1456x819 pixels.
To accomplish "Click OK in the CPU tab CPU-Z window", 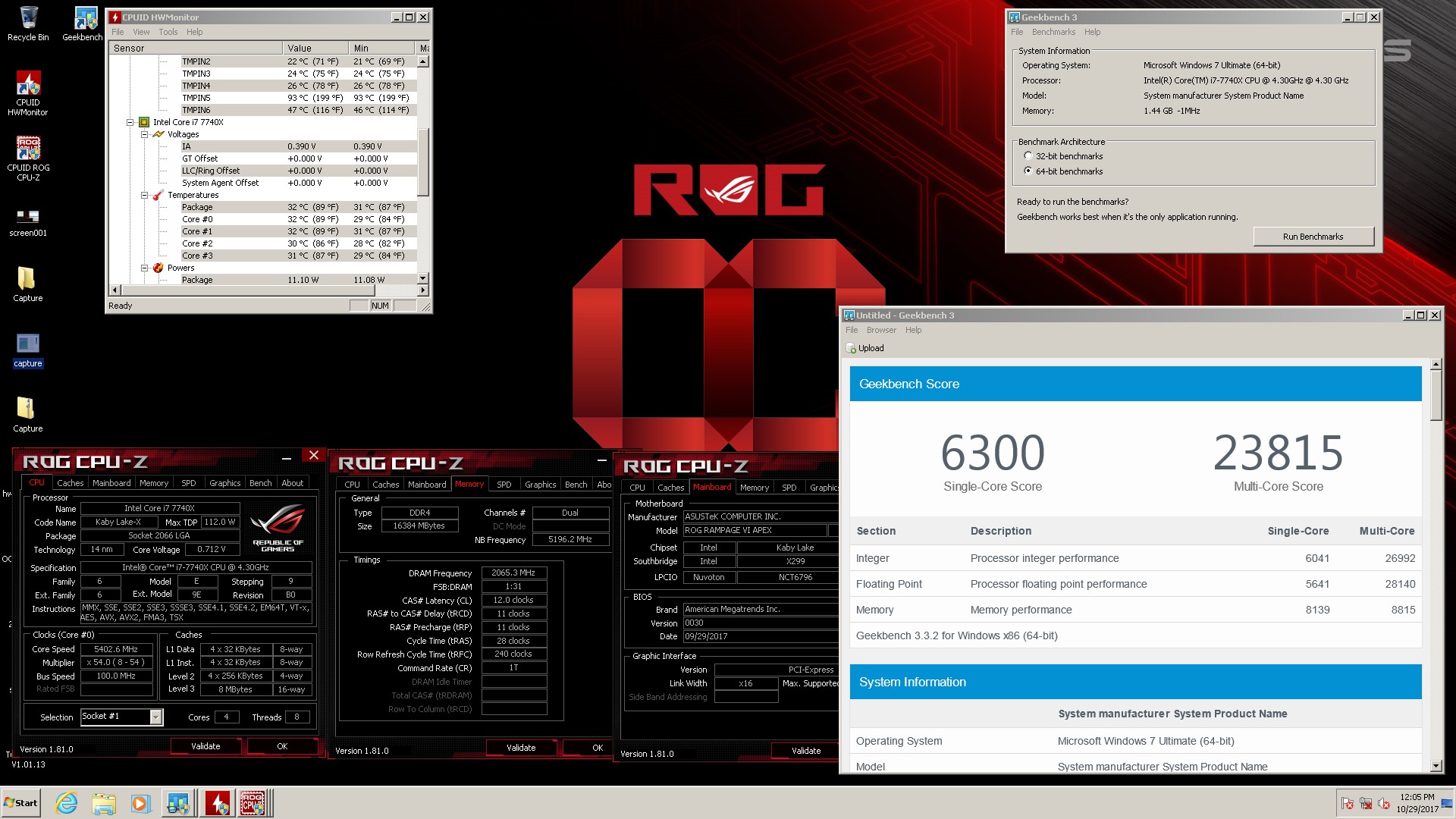I will 282,746.
